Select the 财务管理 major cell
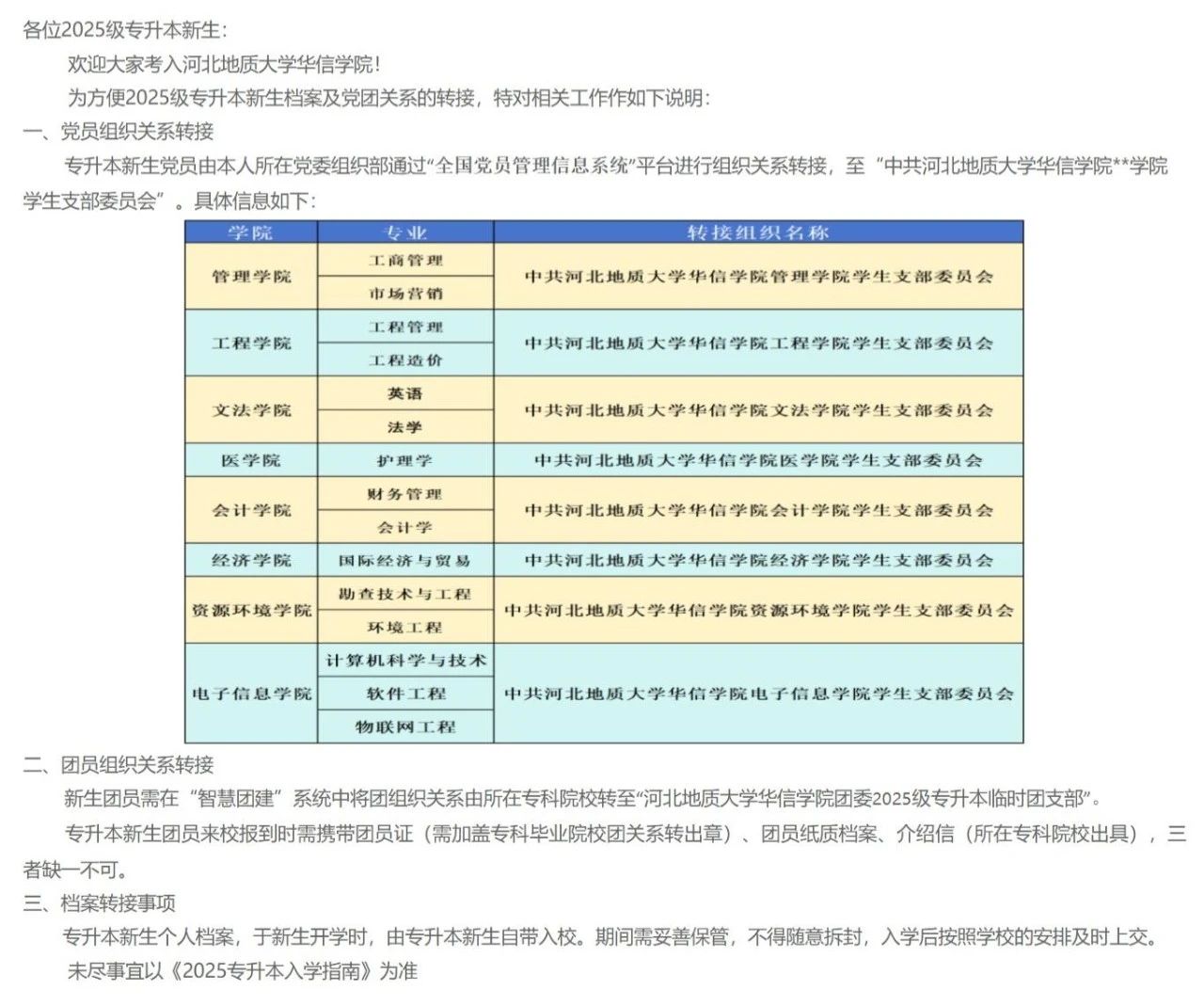Viewport: 1204px width, 1006px height. click(x=405, y=493)
